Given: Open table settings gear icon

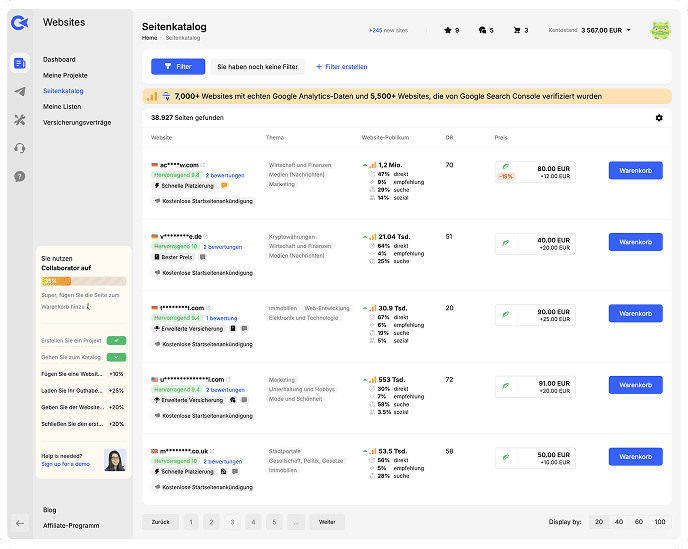Looking at the screenshot, I should click(659, 118).
